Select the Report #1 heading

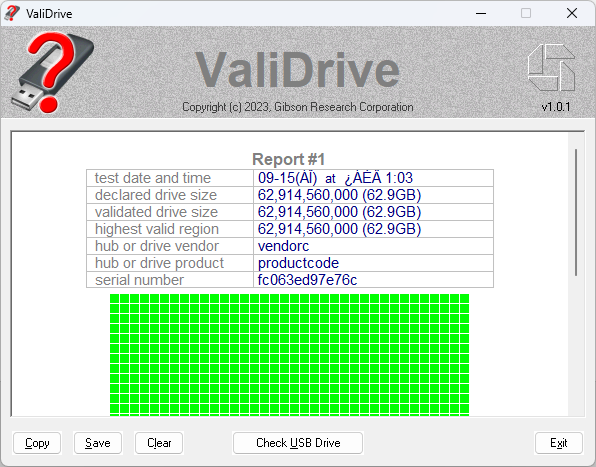click(x=288, y=159)
